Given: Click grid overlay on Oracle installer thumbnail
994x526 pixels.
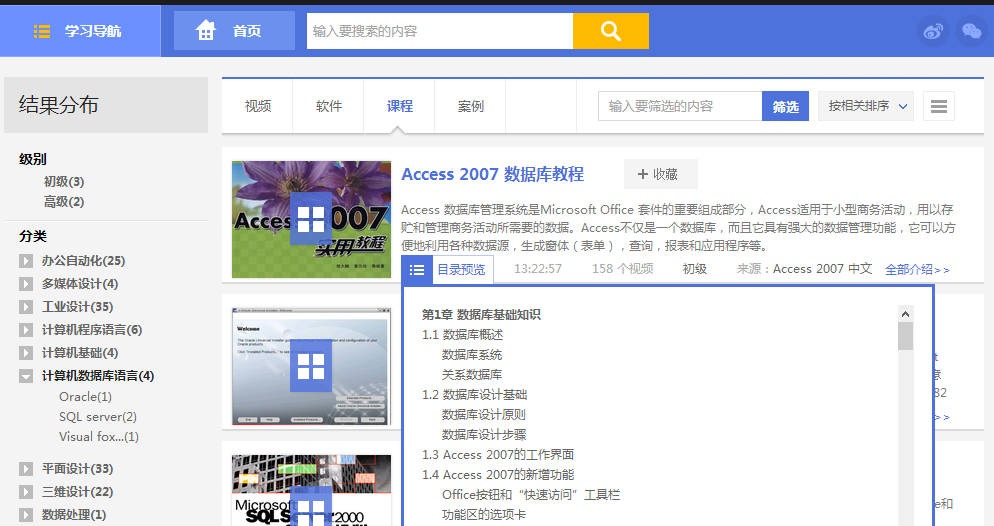Looking at the screenshot, I should 311,366.
